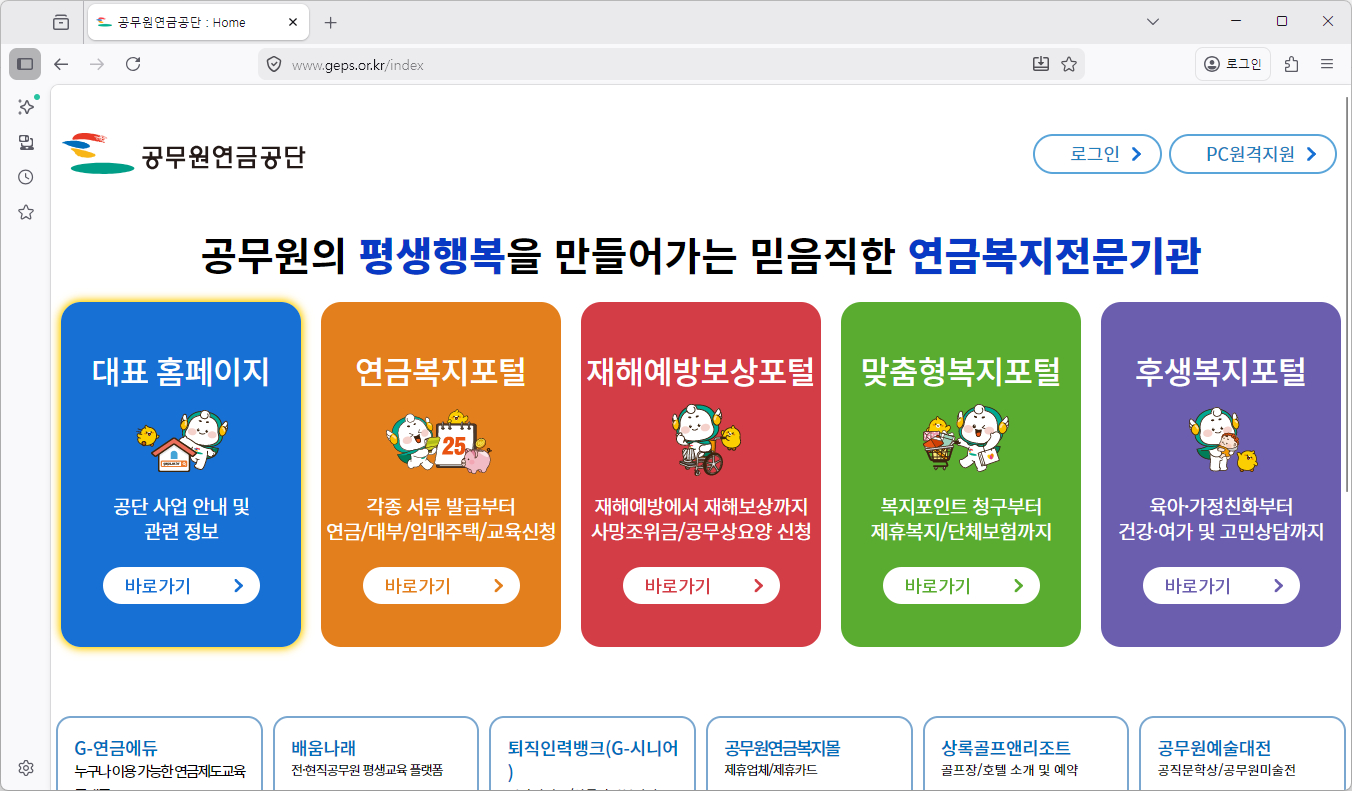Open the tab groups icon in title bar
The width and height of the screenshot is (1352, 791).
coord(61,22)
